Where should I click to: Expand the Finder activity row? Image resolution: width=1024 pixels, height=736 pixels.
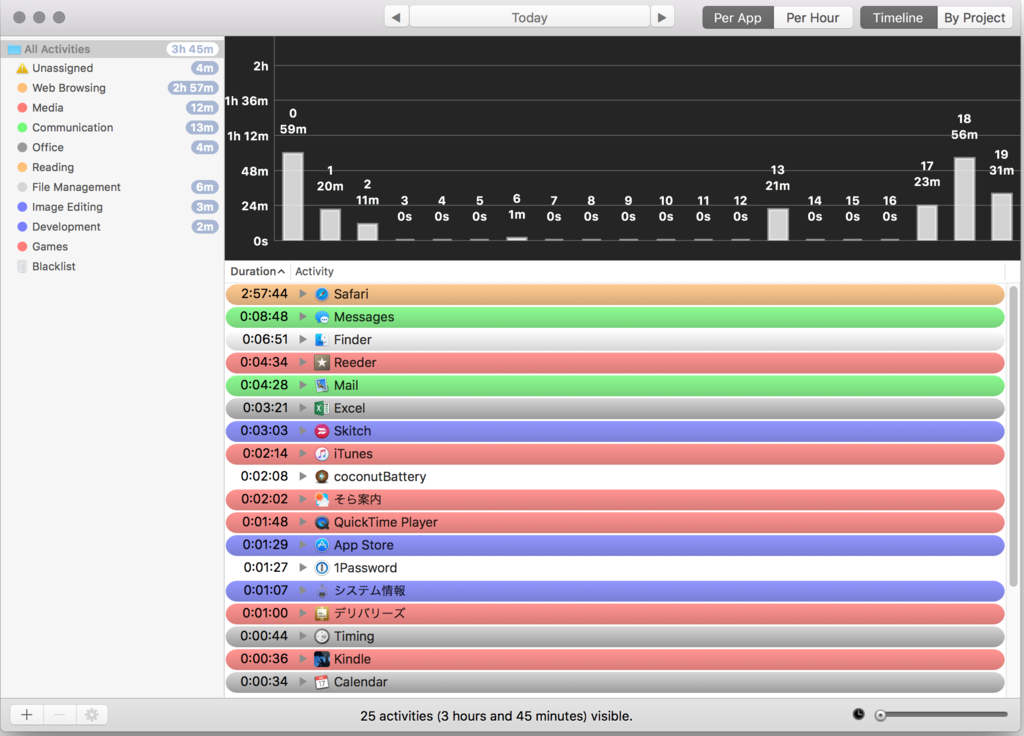tap(303, 340)
